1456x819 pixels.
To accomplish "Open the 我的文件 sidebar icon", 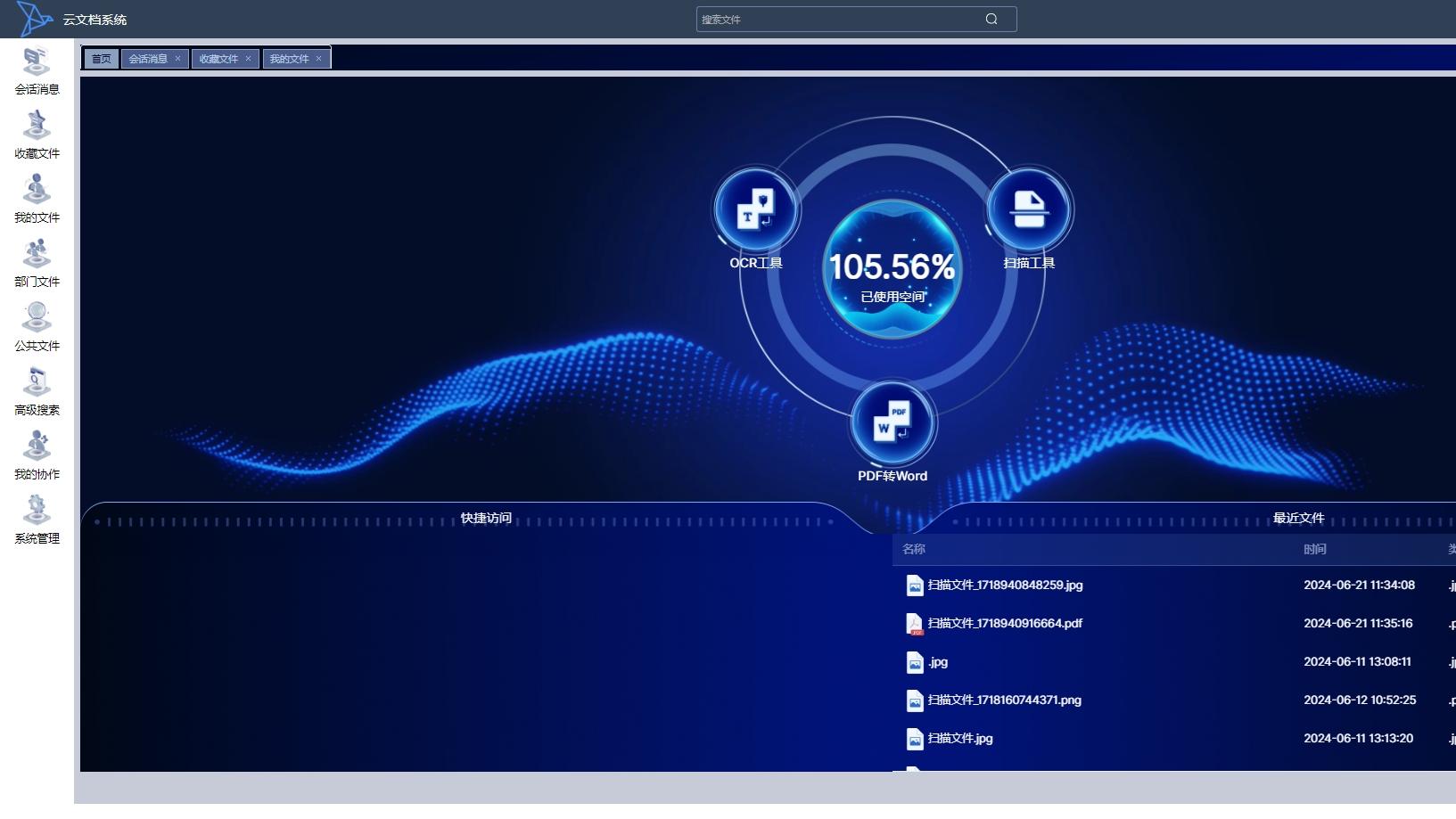I will pyautogui.click(x=37, y=190).
